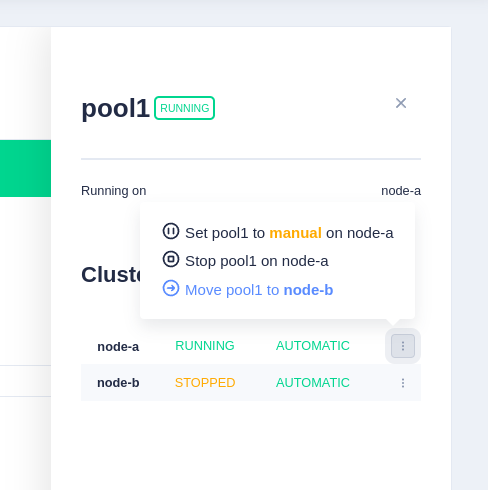Choose Stop pool1 on node-a option
This screenshot has width=488, height=490.
coord(245,260)
